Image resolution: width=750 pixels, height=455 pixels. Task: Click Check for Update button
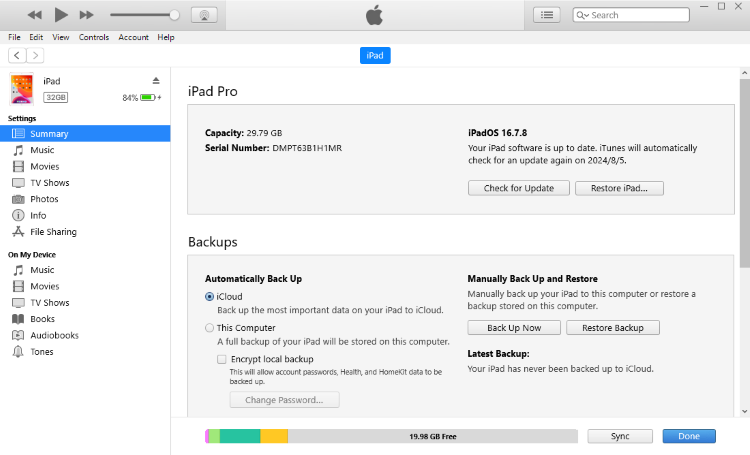[518, 188]
